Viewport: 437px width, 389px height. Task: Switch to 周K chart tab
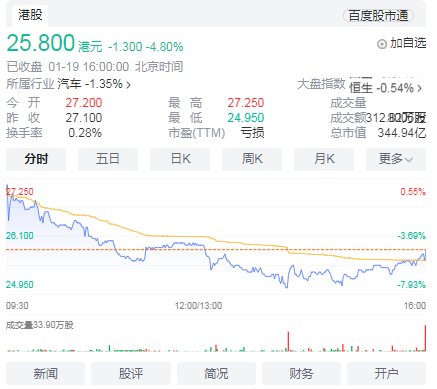point(252,159)
